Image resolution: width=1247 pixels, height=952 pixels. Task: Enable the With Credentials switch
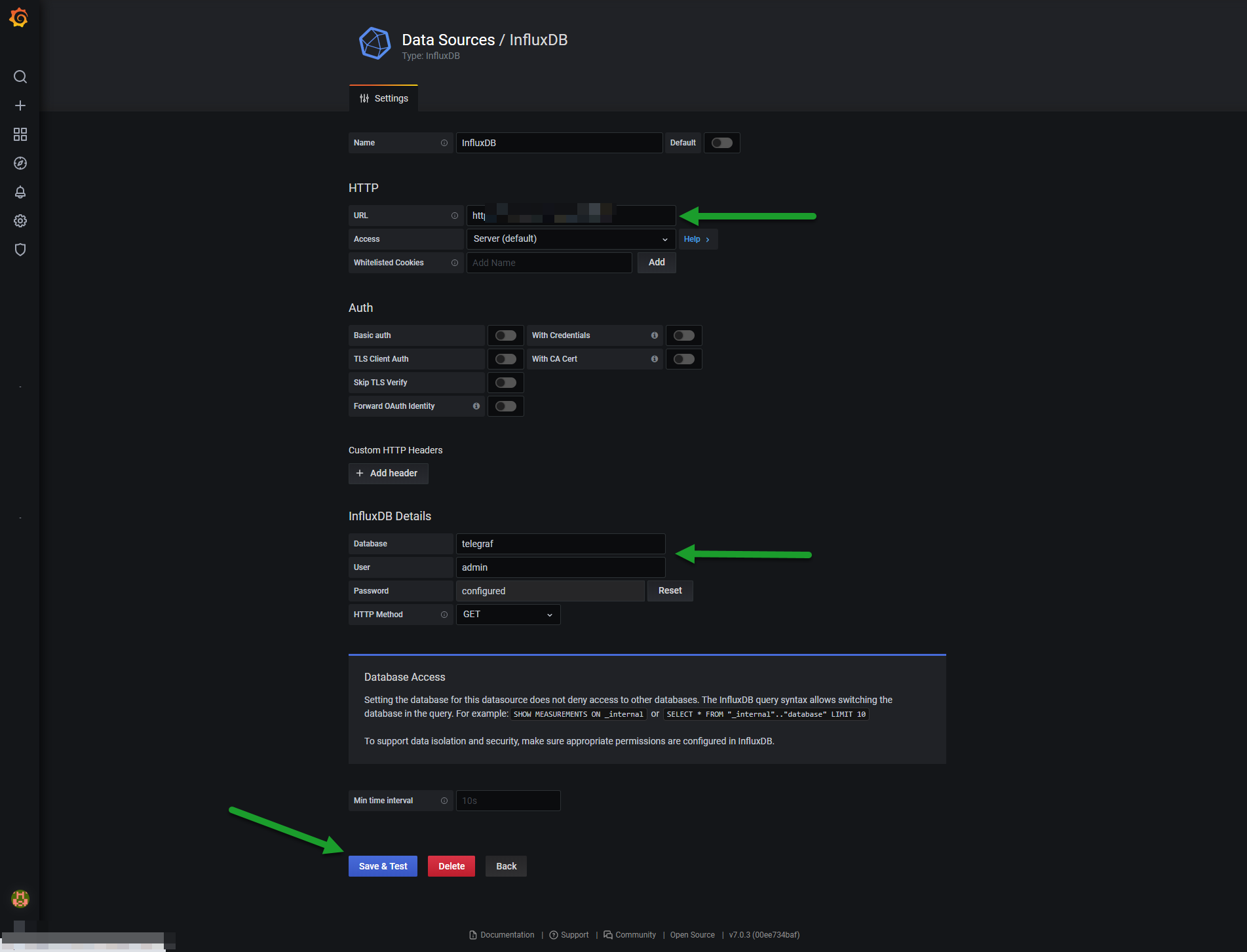click(x=684, y=335)
